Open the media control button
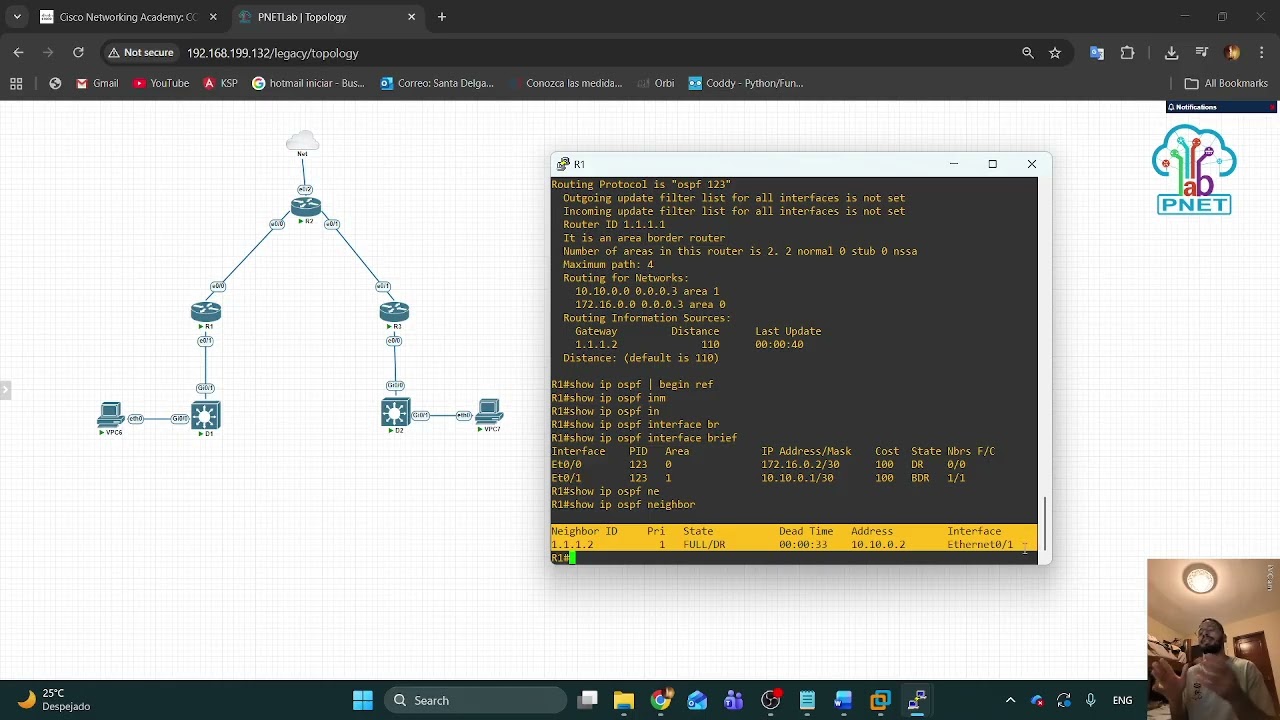This screenshot has height=720, width=1280. [x=1202, y=53]
